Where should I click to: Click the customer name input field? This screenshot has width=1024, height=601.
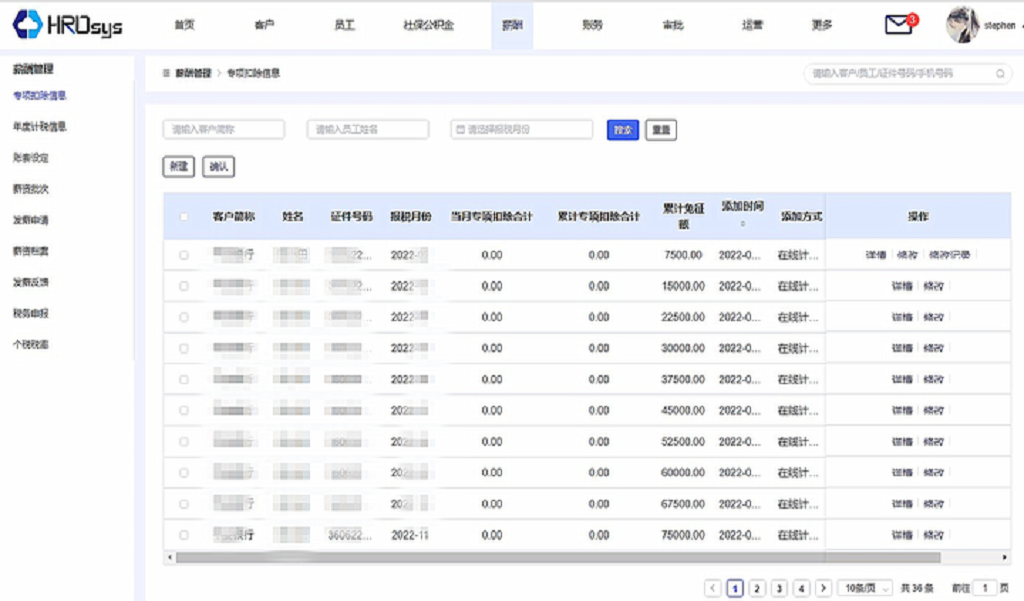tap(224, 130)
